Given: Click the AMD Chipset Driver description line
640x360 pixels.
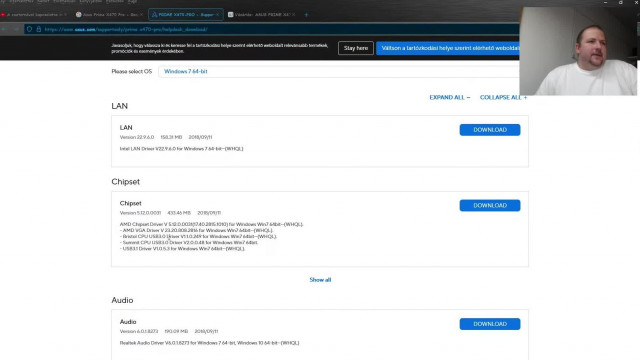Looking at the screenshot, I should [x=211, y=224].
